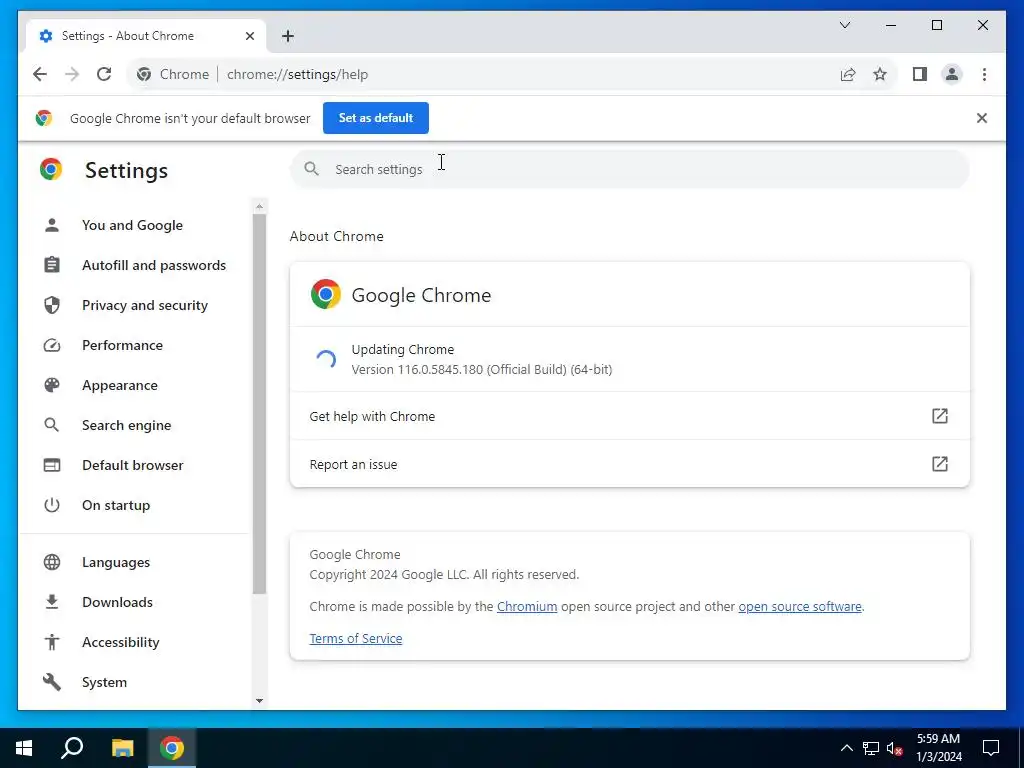Open the Performance settings page
This screenshot has height=768, width=1024.
click(x=123, y=345)
